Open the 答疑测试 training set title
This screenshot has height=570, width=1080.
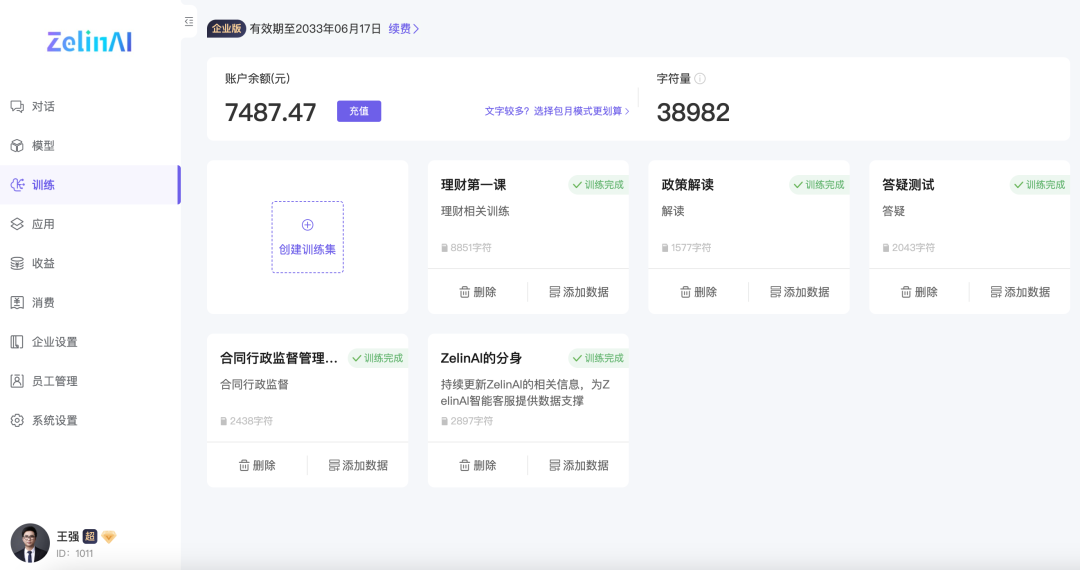908,184
